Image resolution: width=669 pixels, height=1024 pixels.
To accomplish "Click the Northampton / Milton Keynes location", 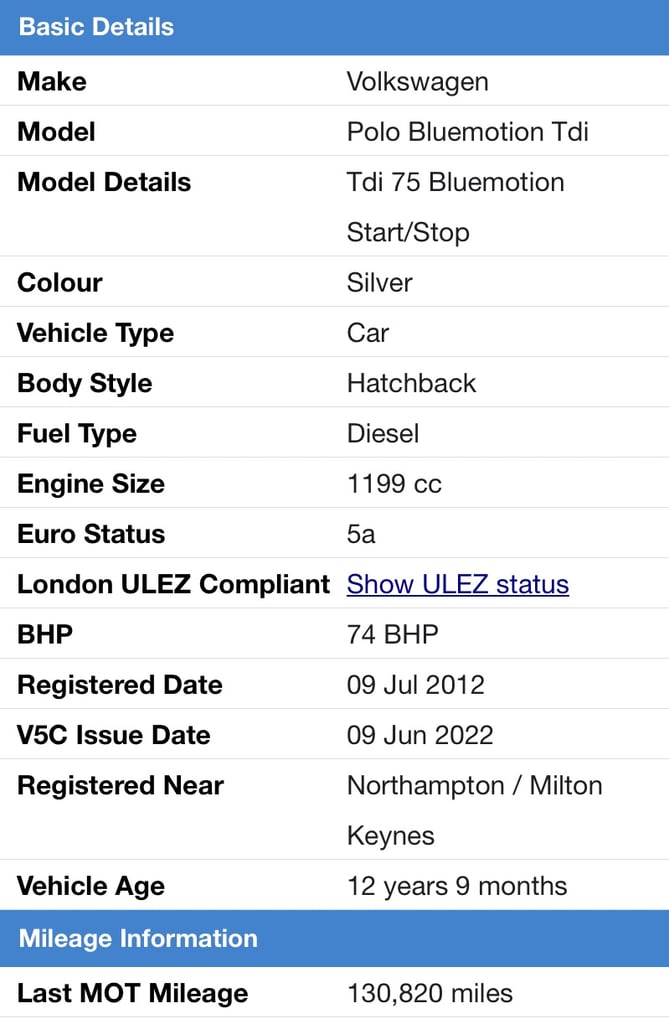I will pos(474,810).
